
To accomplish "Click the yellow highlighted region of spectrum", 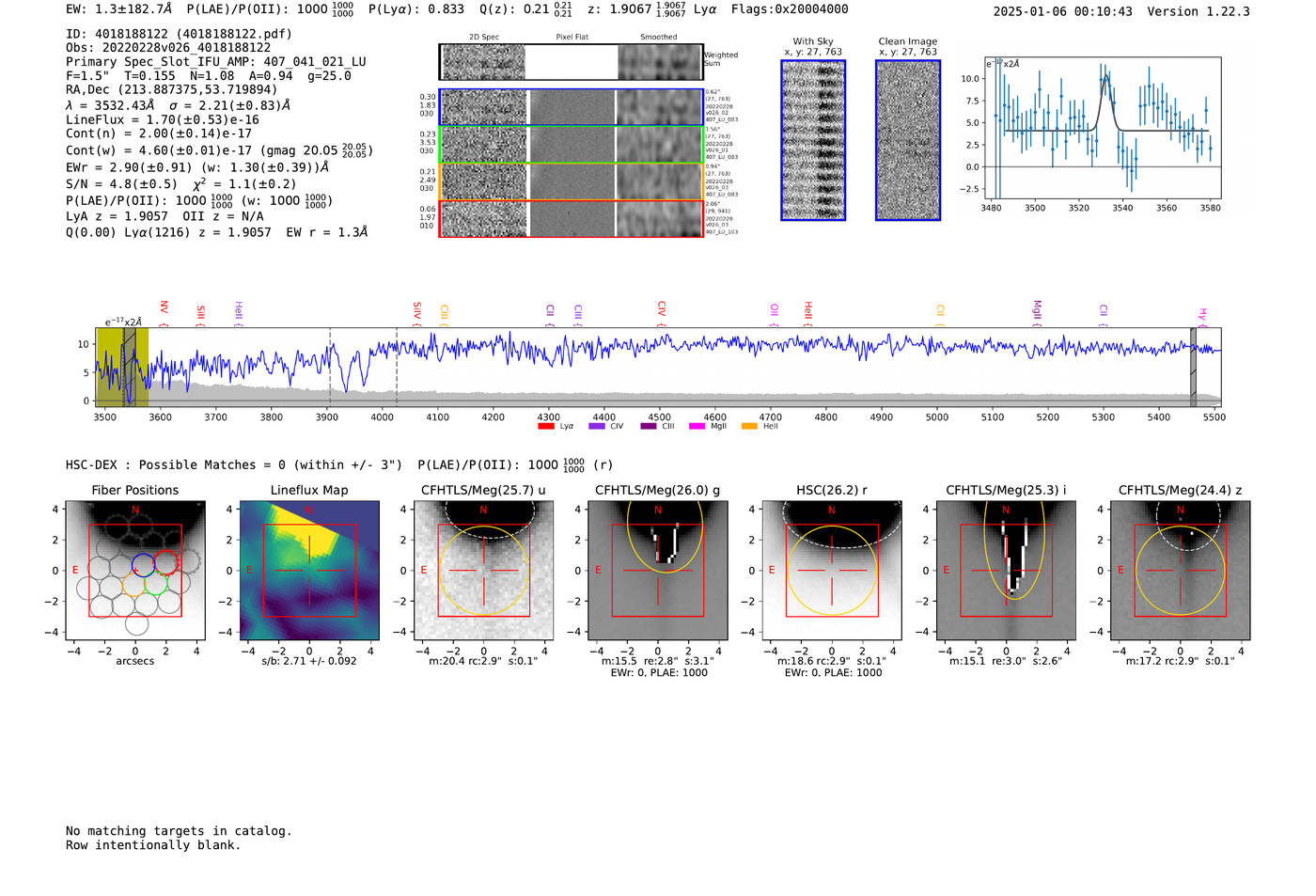I will 123,367.
